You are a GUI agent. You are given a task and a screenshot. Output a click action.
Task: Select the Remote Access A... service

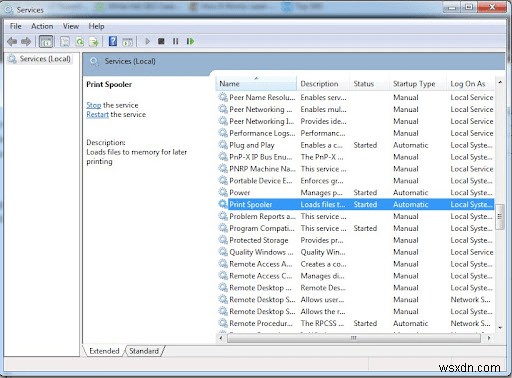pos(356,264)
